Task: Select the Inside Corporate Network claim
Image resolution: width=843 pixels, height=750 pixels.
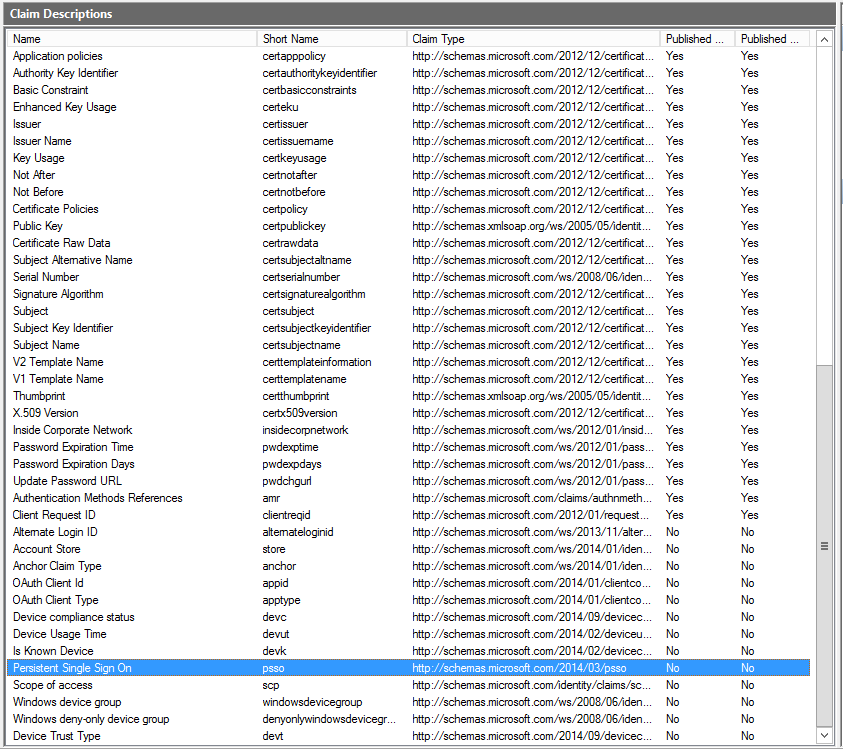Action: [x=72, y=430]
